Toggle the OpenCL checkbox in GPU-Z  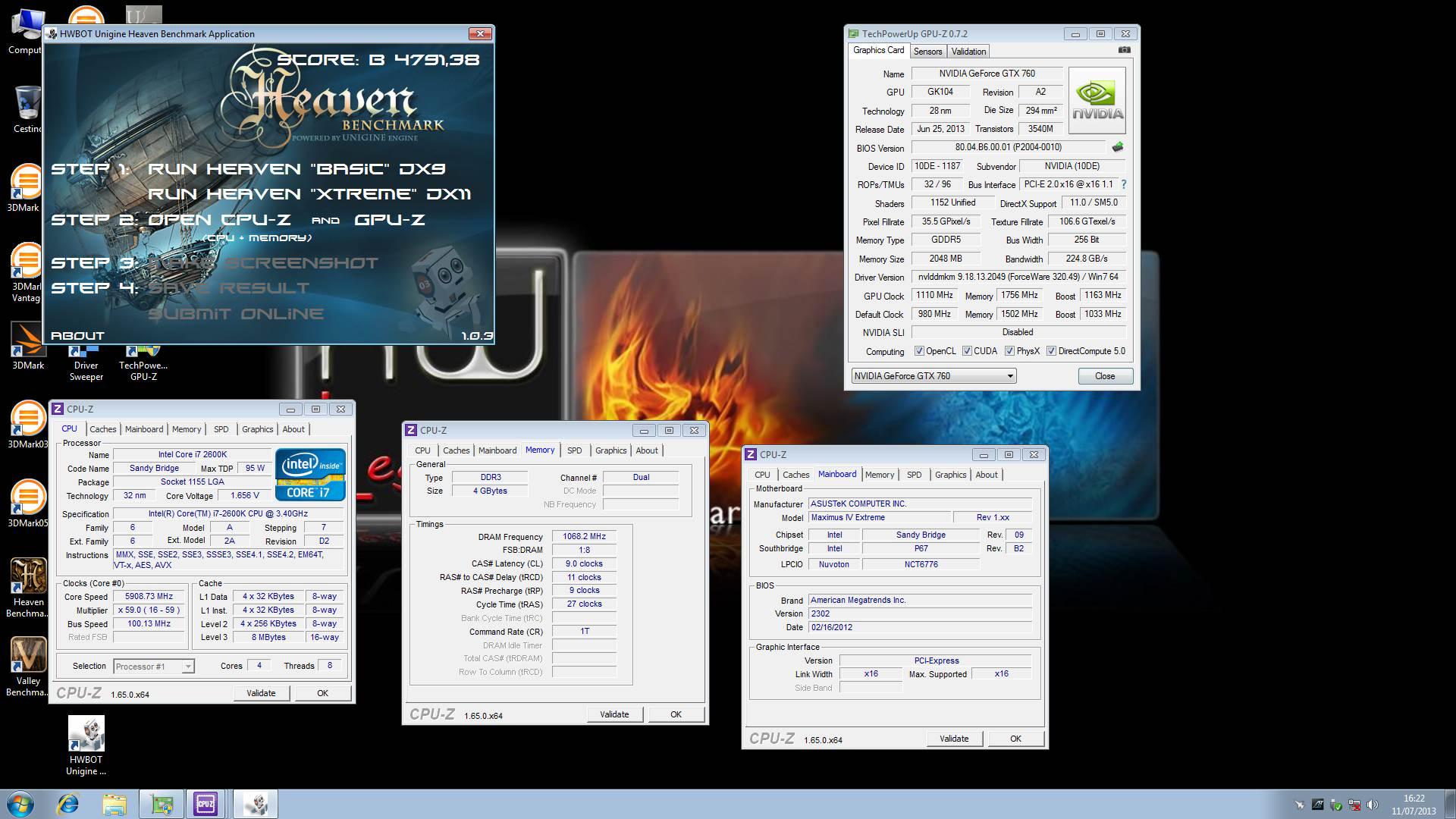tap(919, 351)
